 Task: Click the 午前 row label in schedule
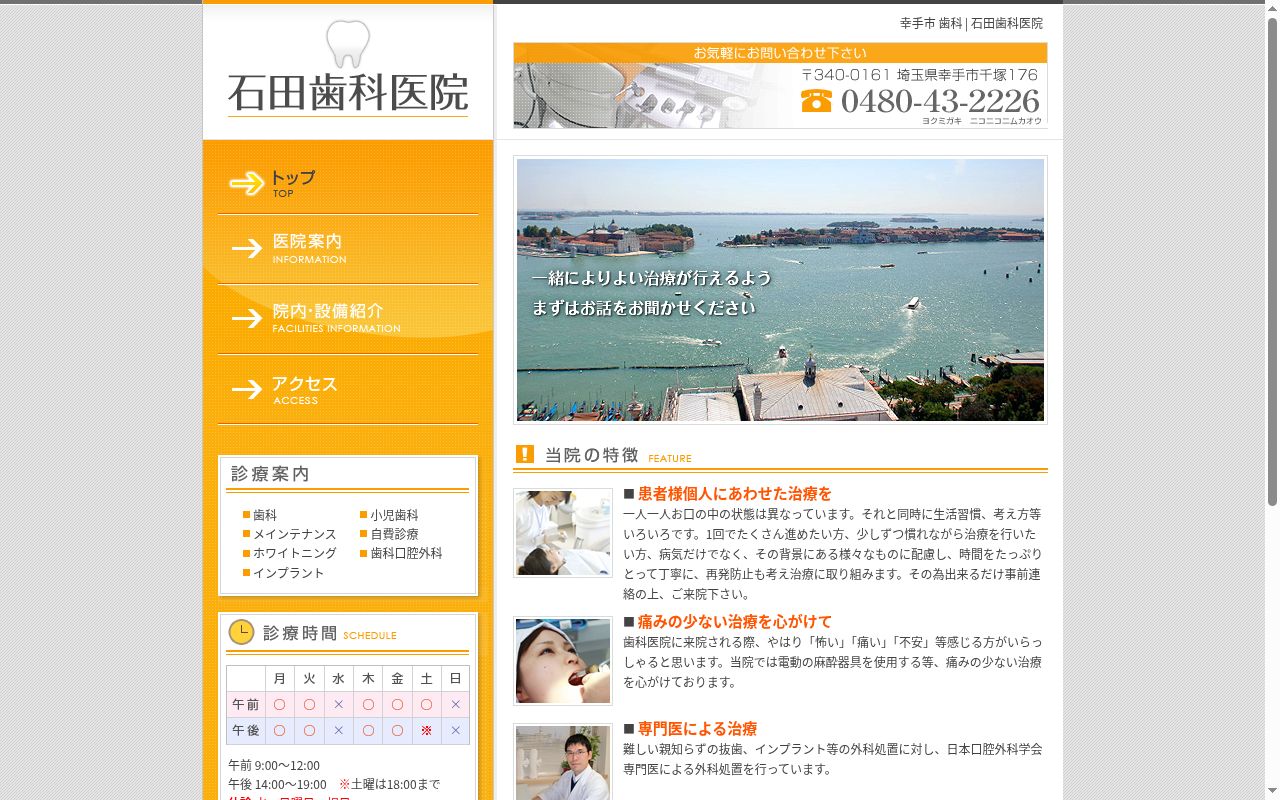246,705
